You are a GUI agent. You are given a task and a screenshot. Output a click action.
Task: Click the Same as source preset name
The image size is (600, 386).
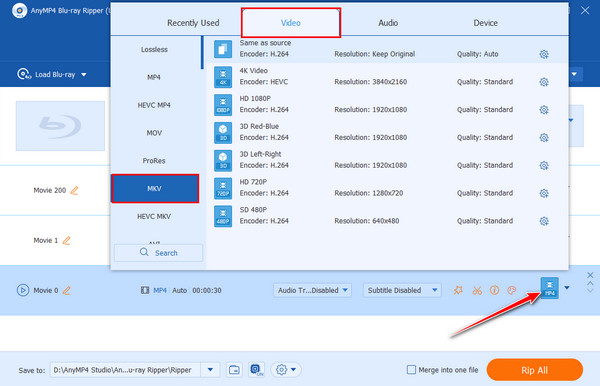tap(265, 43)
